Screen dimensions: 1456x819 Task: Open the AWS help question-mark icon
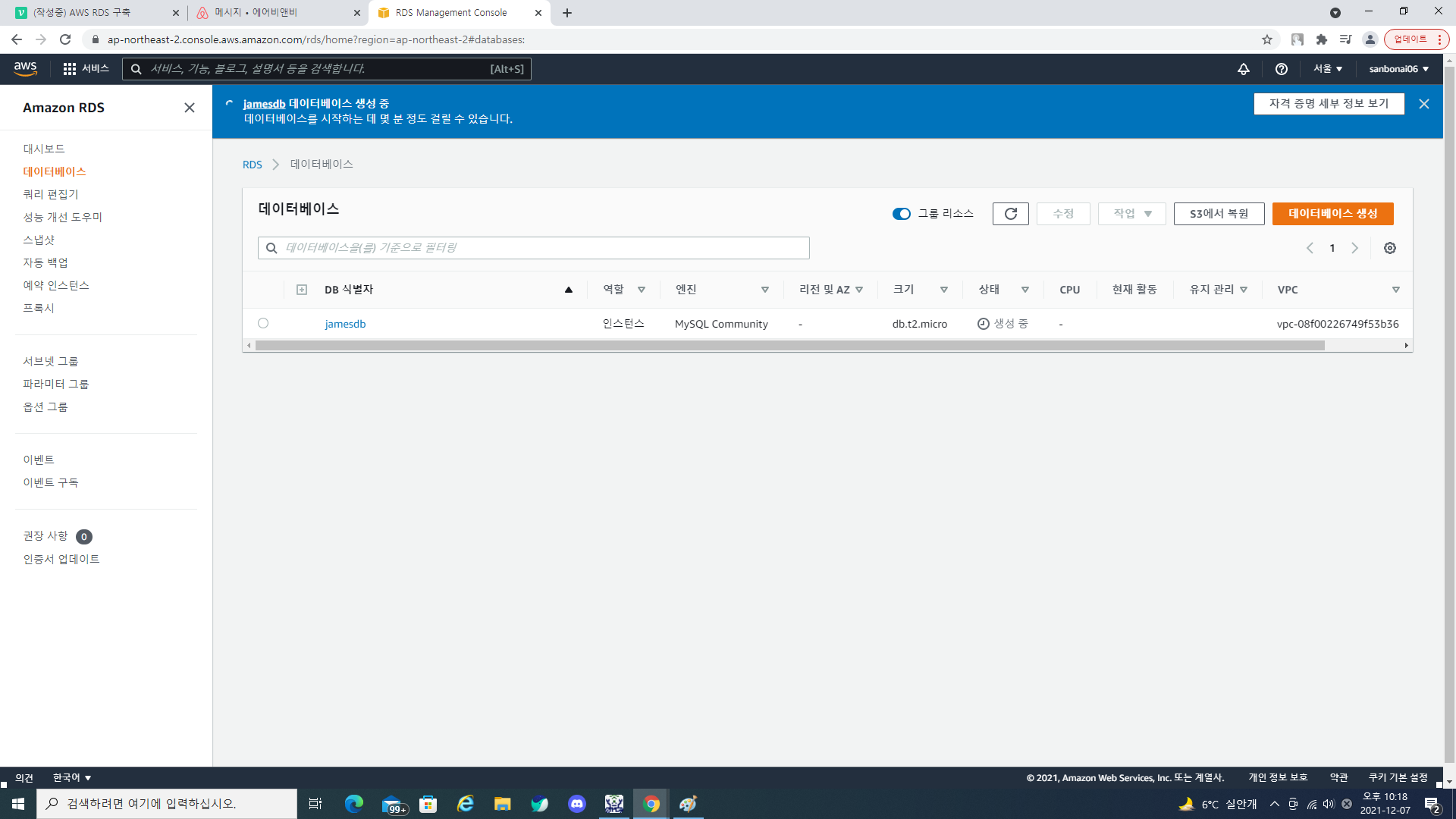(1281, 69)
